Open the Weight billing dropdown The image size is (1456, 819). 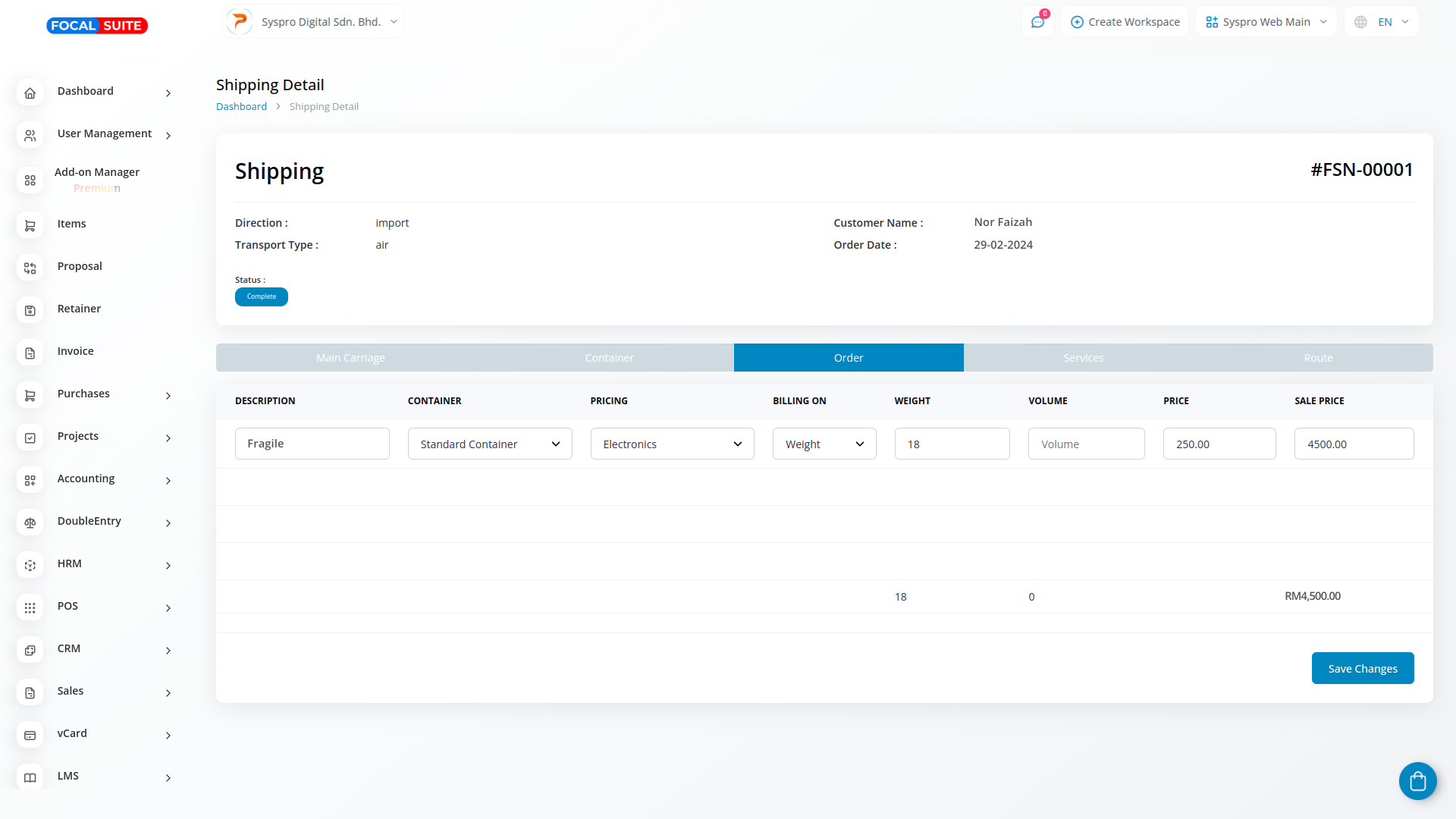click(824, 444)
